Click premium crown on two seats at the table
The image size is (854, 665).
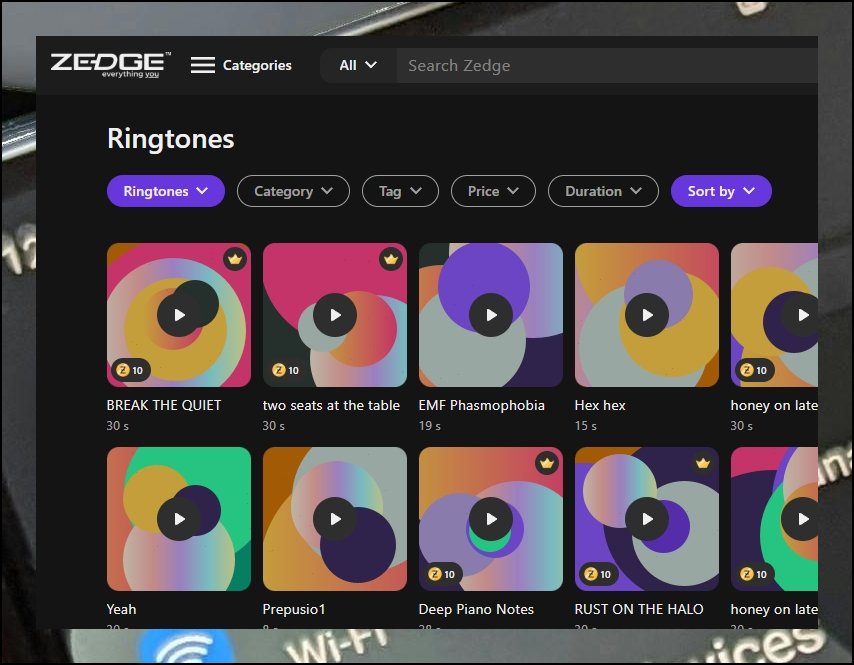[x=391, y=259]
